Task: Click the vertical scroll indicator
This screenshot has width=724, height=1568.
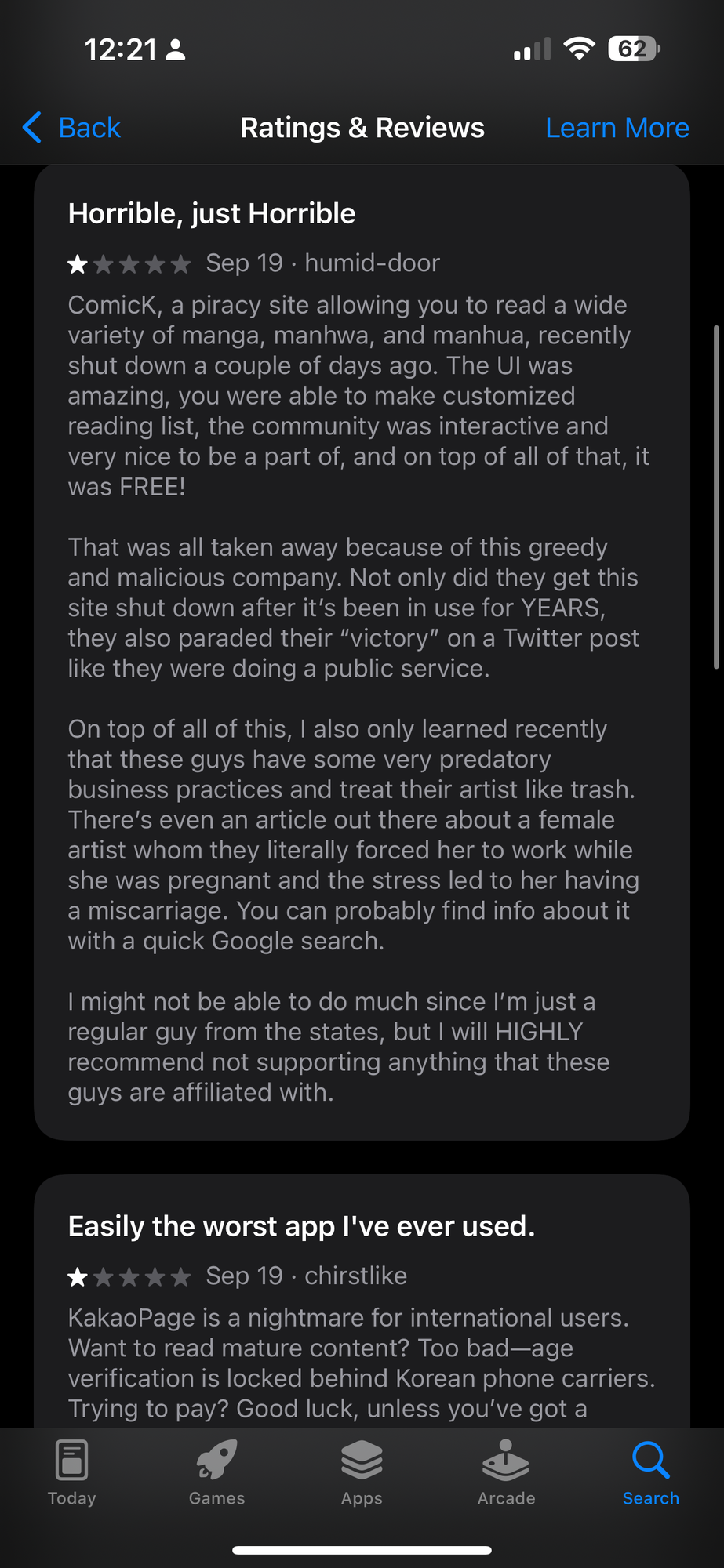Action: click(x=715, y=497)
